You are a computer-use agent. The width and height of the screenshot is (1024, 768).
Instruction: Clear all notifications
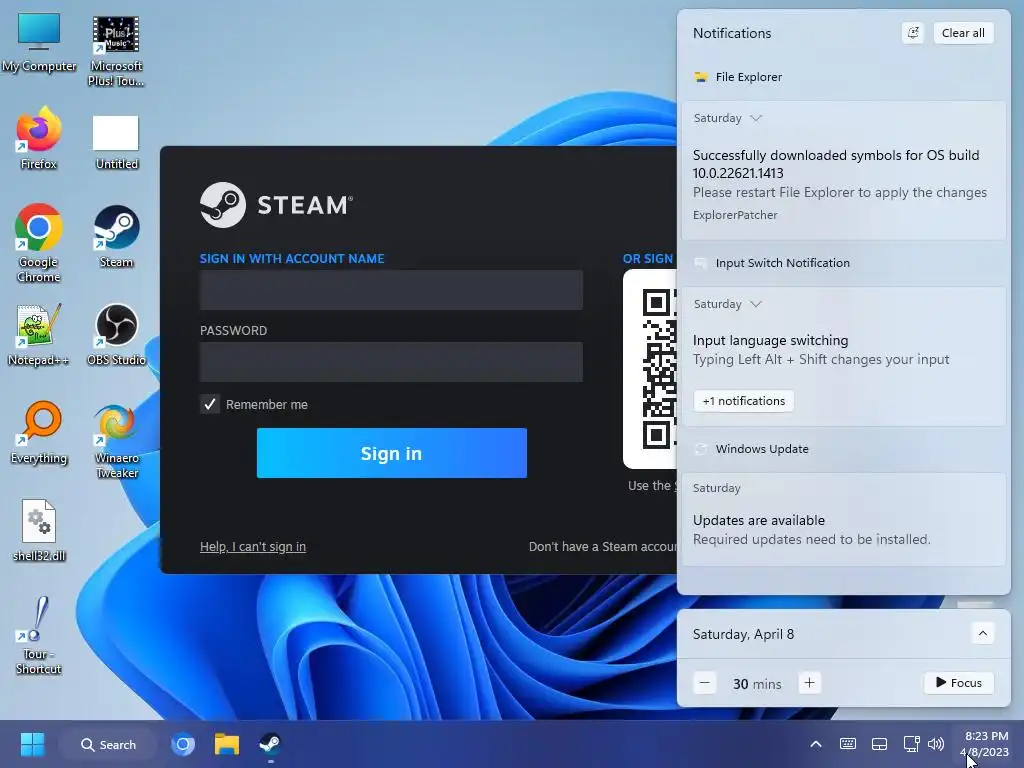pyautogui.click(x=963, y=33)
